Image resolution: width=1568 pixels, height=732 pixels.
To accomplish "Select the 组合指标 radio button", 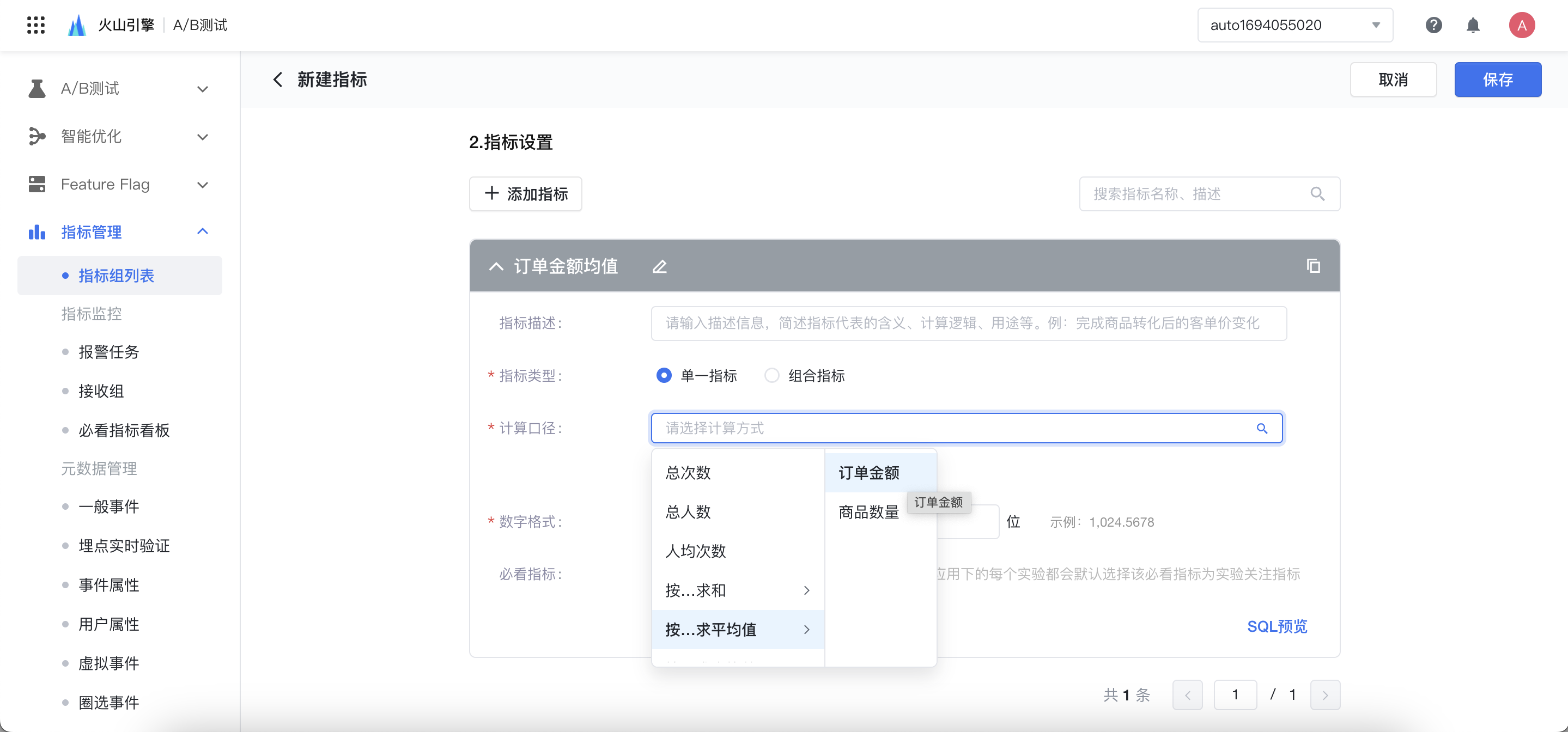I will pyautogui.click(x=771, y=375).
